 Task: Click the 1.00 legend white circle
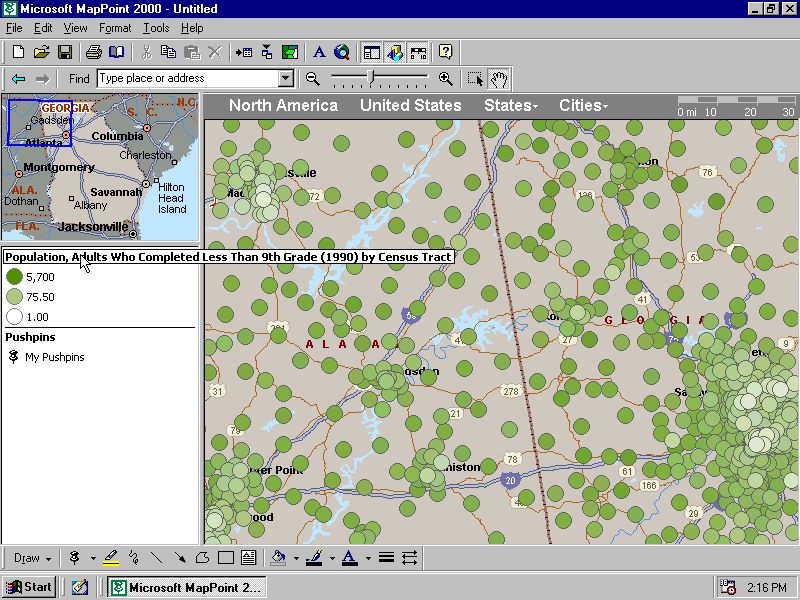click(x=14, y=316)
